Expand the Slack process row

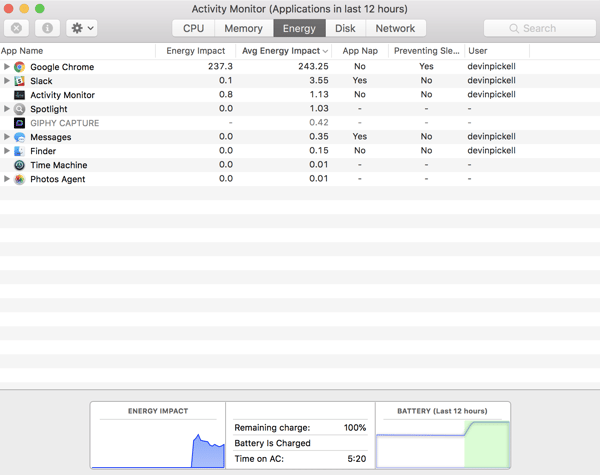tap(7, 80)
